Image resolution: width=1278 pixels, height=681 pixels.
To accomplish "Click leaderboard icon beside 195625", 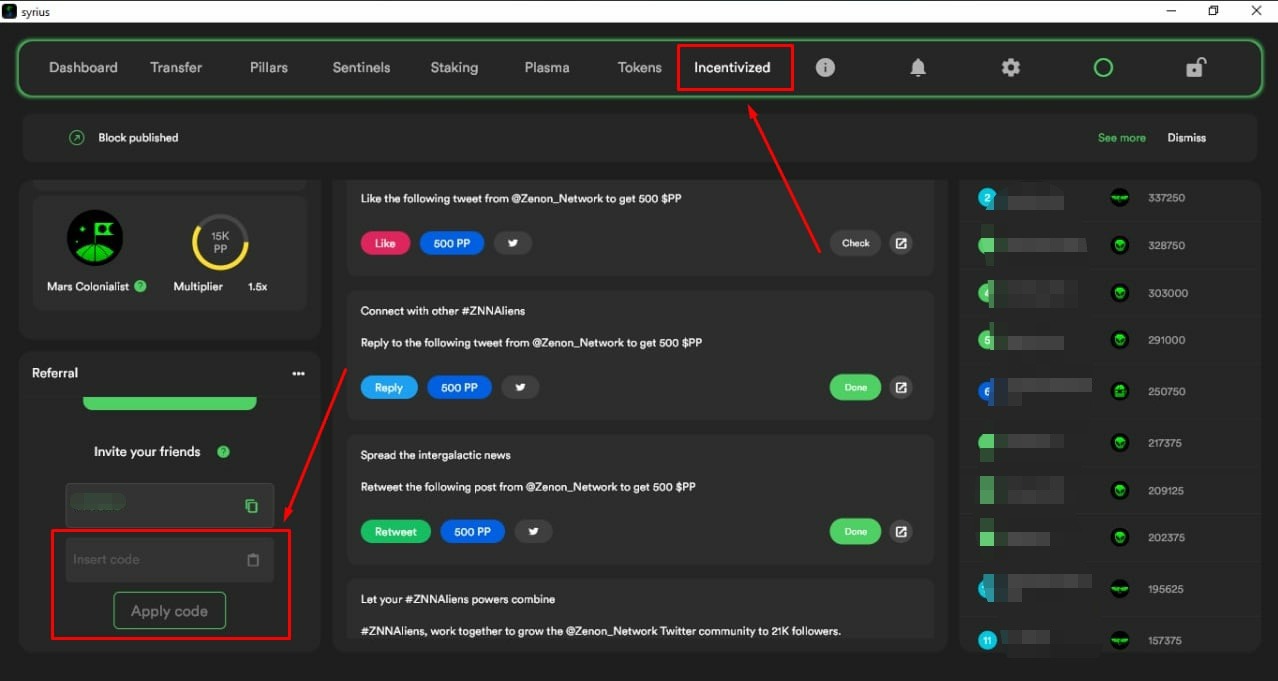I will (x=1120, y=589).
